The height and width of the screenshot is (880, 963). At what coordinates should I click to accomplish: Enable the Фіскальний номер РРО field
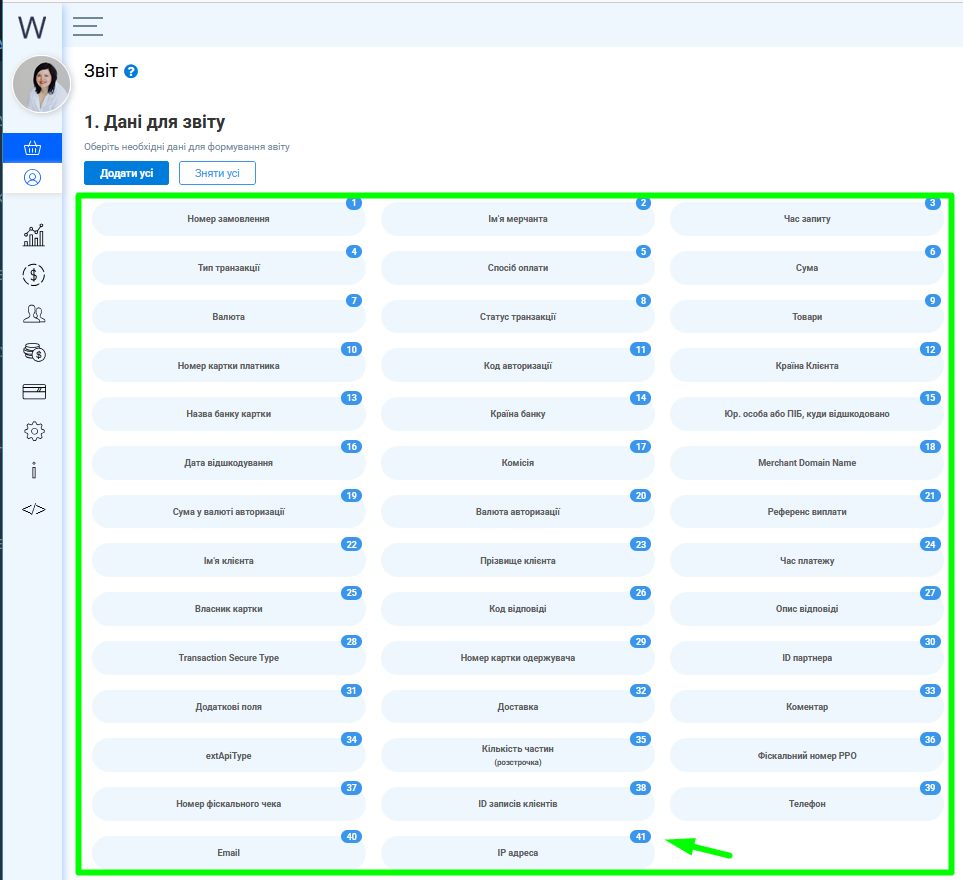pos(807,755)
